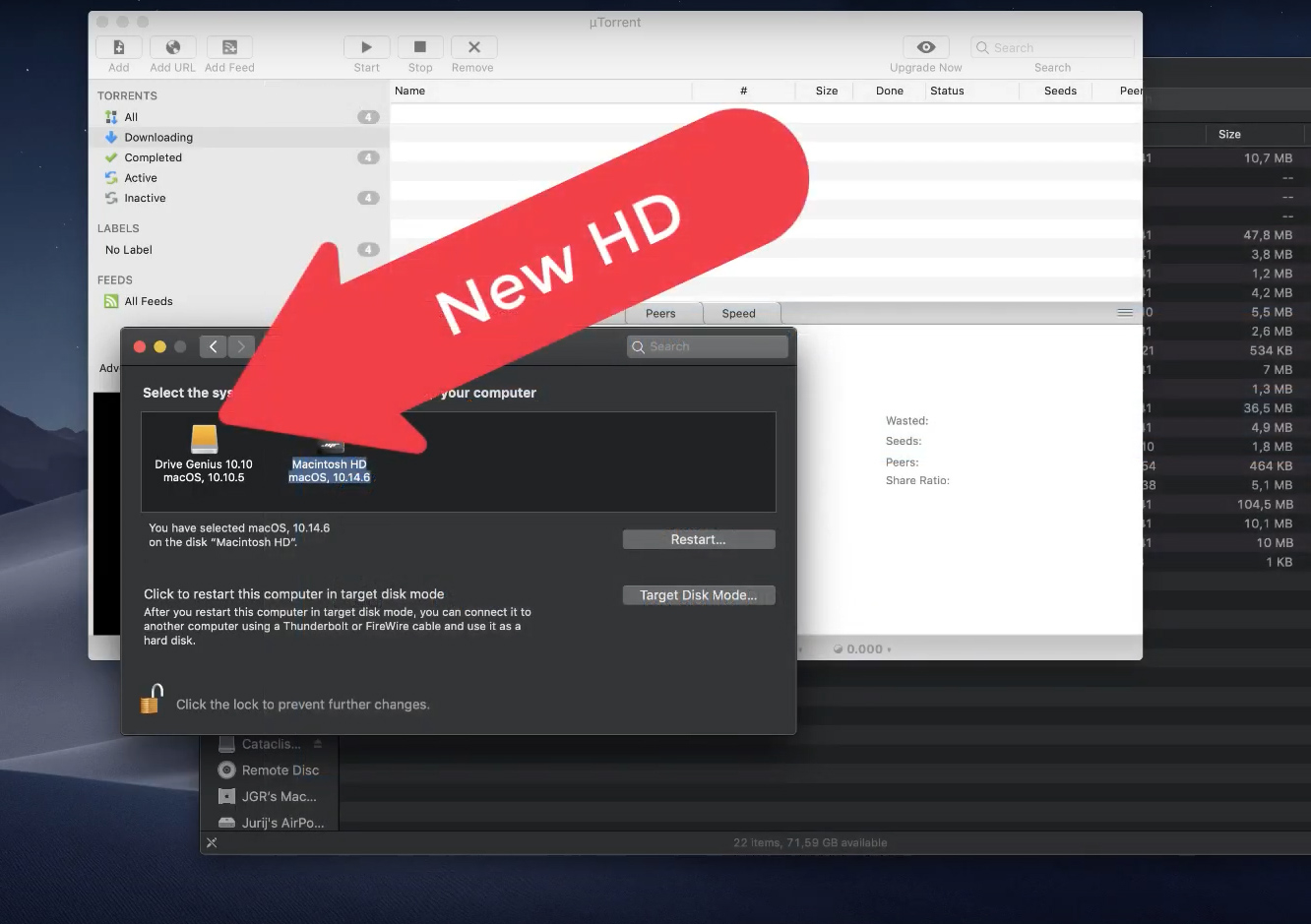Click the Target Disk Mode... button
Viewport: 1311px width, 924px height.
pyautogui.click(x=699, y=595)
